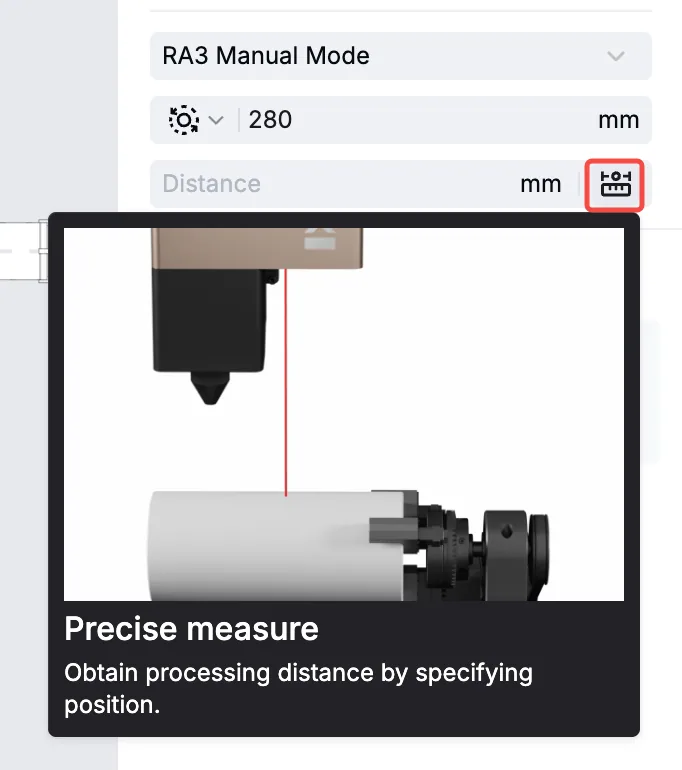
Task: Expand the rotary diameter type chevron
Action: [x=216, y=120]
